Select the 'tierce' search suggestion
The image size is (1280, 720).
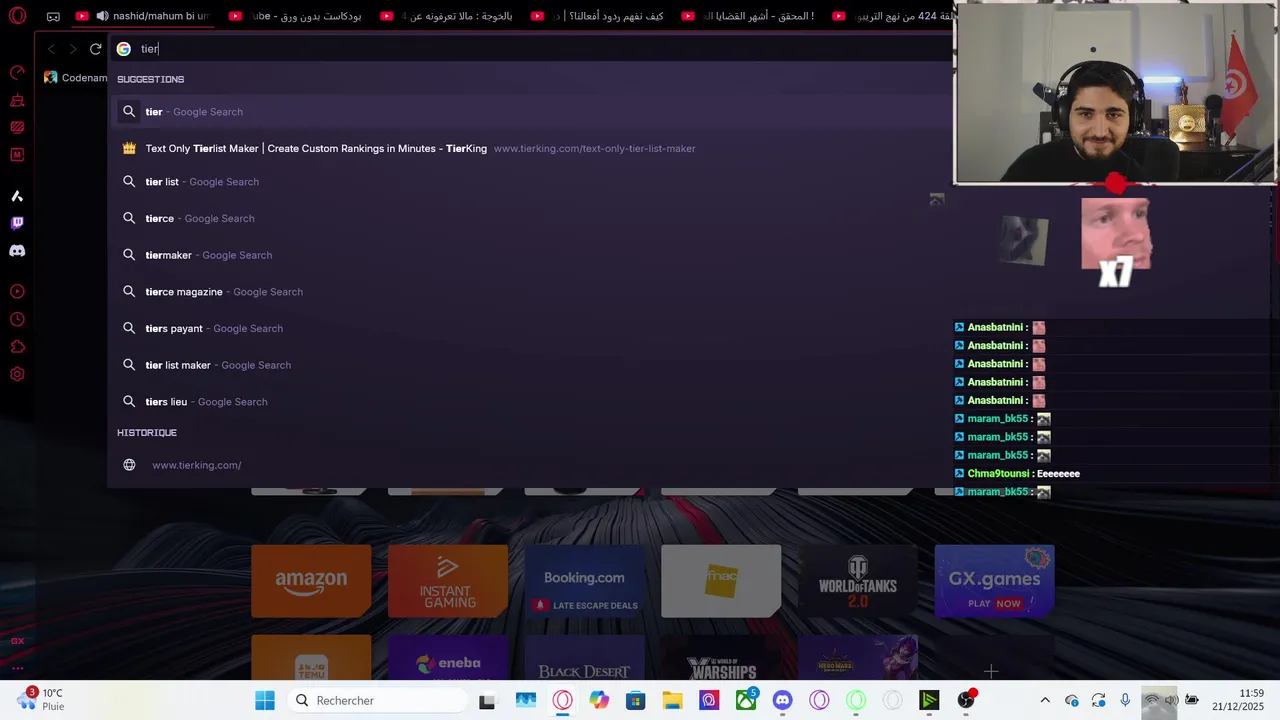point(530,219)
